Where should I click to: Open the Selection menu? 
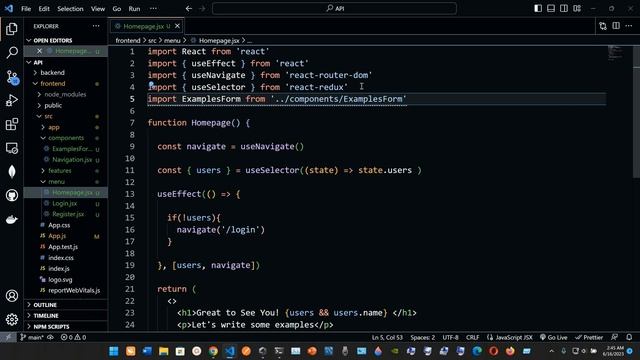click(x=70, y=9)
